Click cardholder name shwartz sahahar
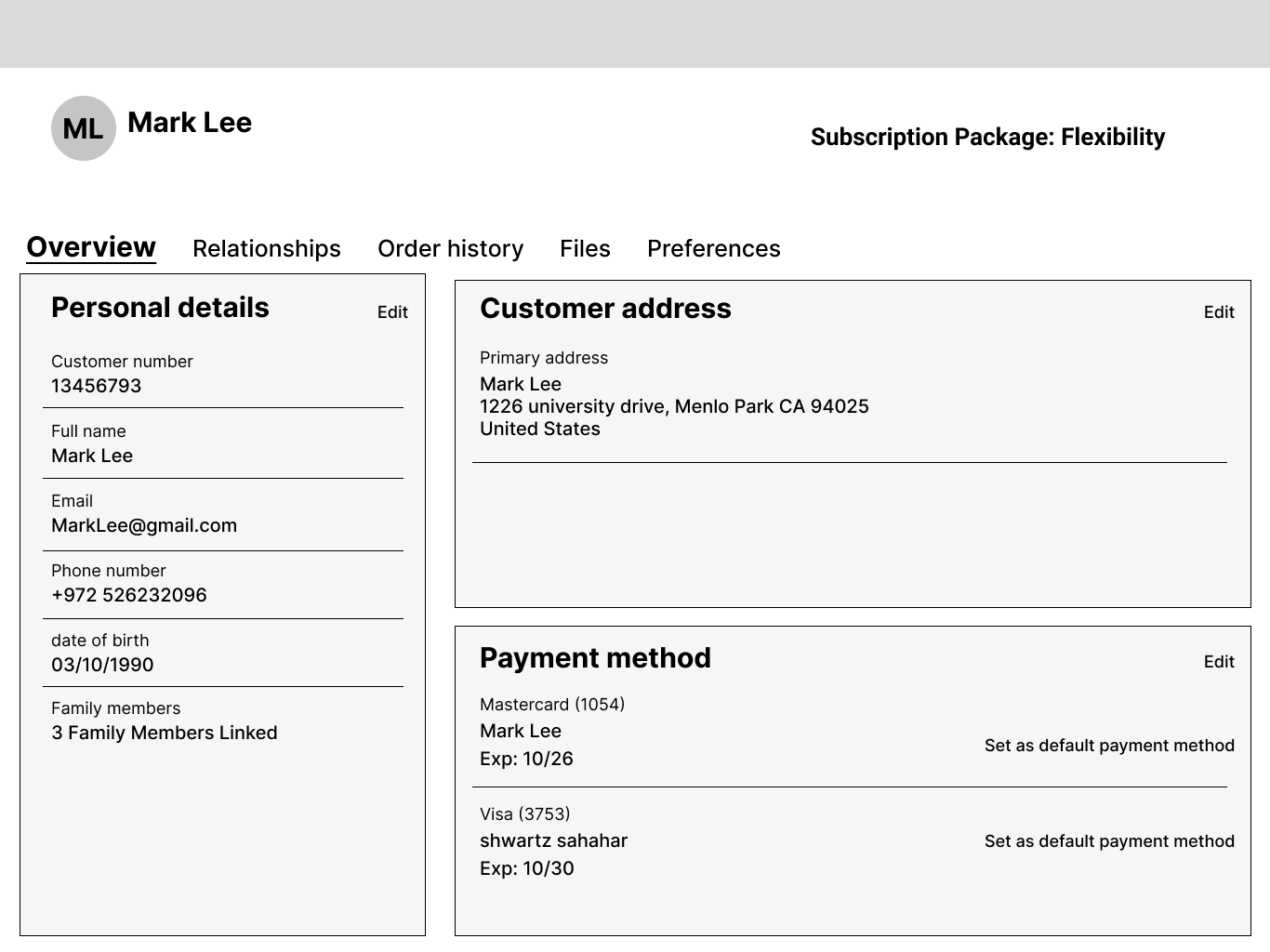The width and height of the screenshot is (1270, 952). (554, 840)
